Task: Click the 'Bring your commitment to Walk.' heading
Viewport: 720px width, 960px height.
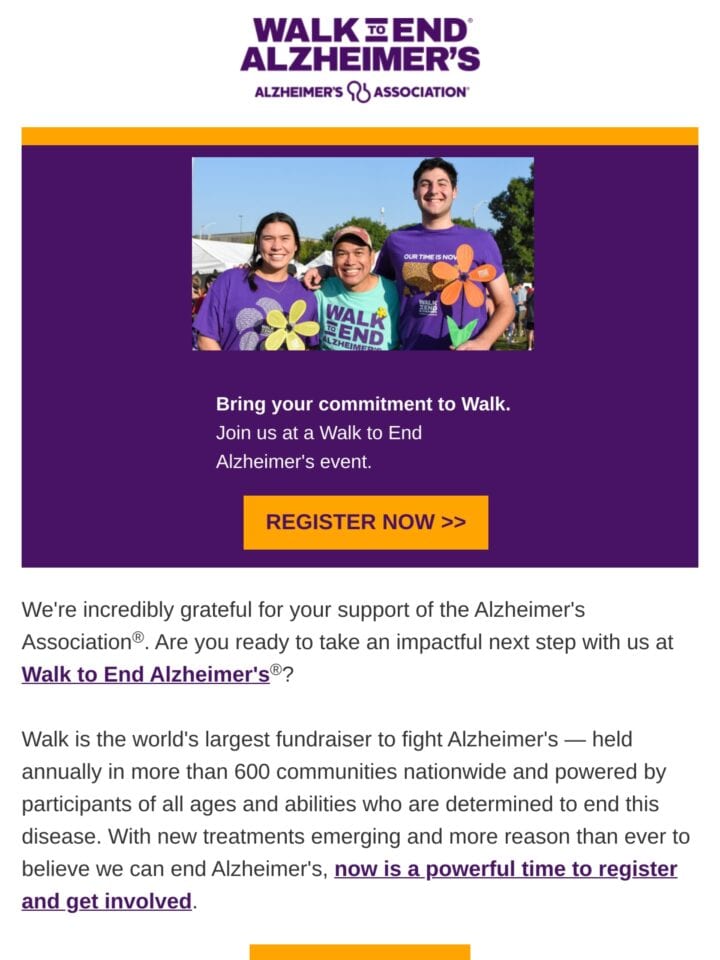Action: [x=363, y=404]
